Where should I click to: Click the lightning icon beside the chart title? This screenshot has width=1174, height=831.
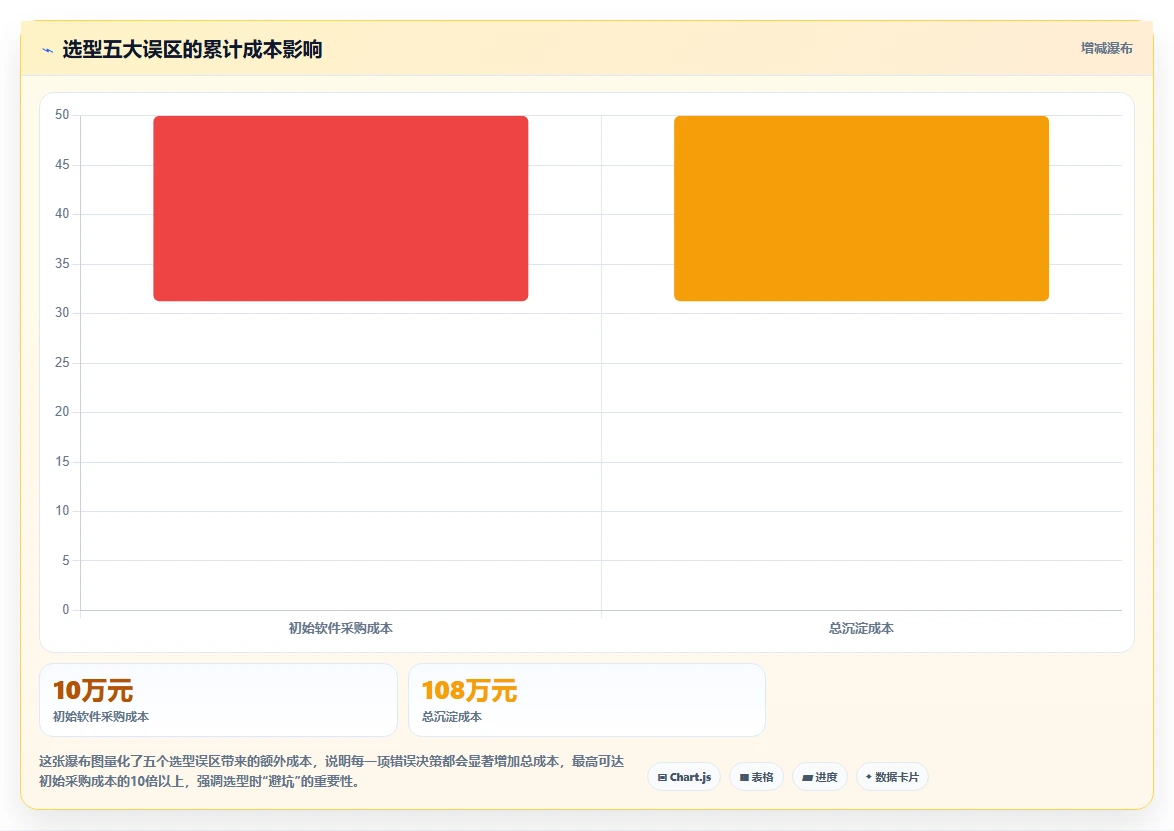(x=47, y=50)
